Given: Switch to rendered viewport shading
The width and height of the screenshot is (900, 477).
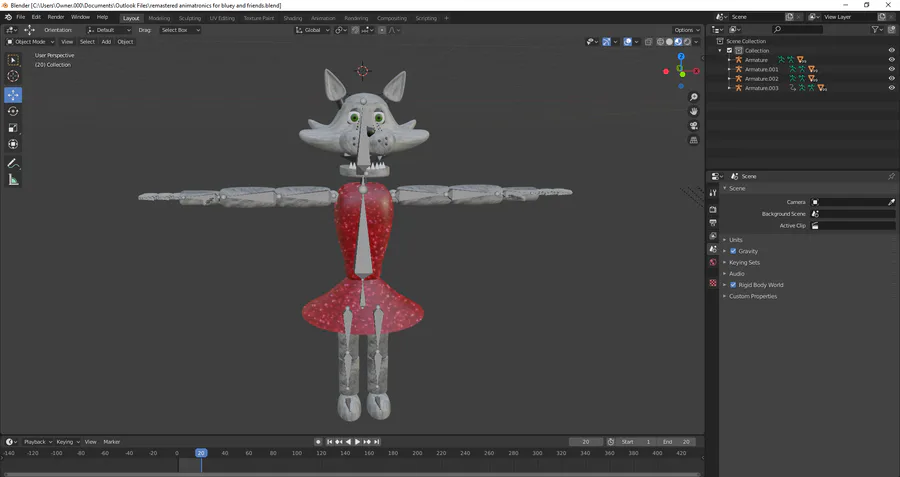Looking at the screenshot, I should point(688,41).
